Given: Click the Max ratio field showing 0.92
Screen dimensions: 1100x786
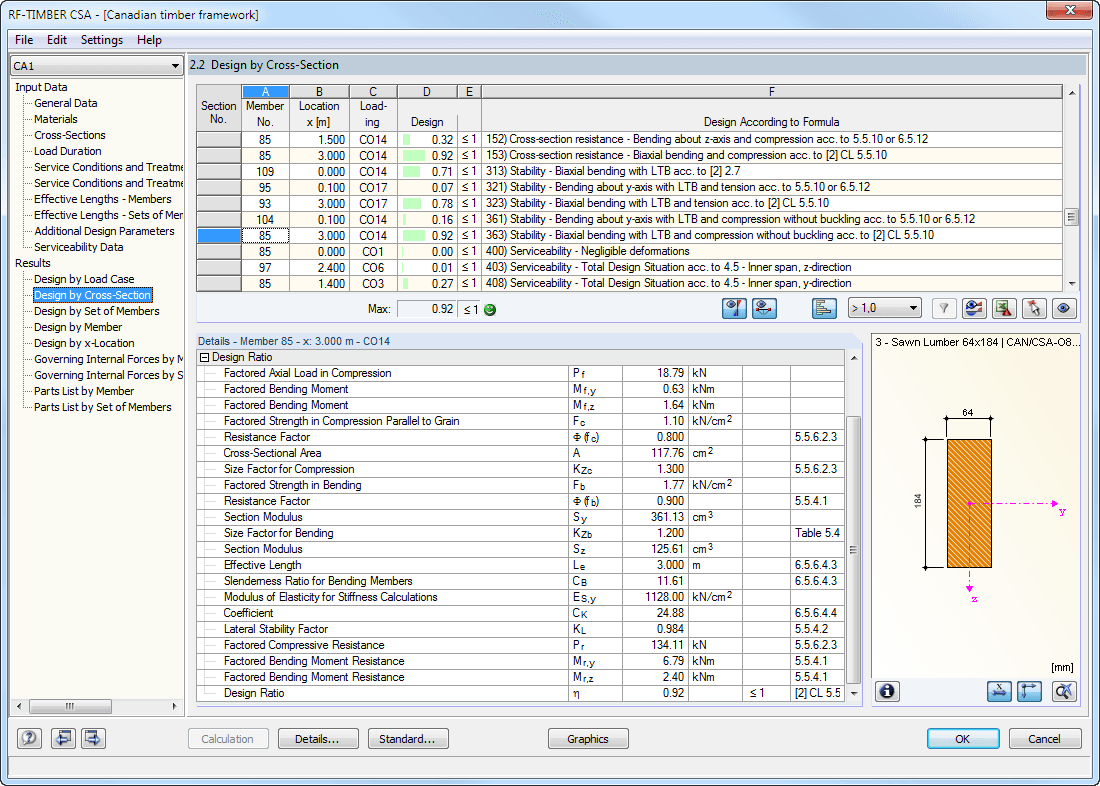Looking at the screenshot, I should (x=427, y=309).
